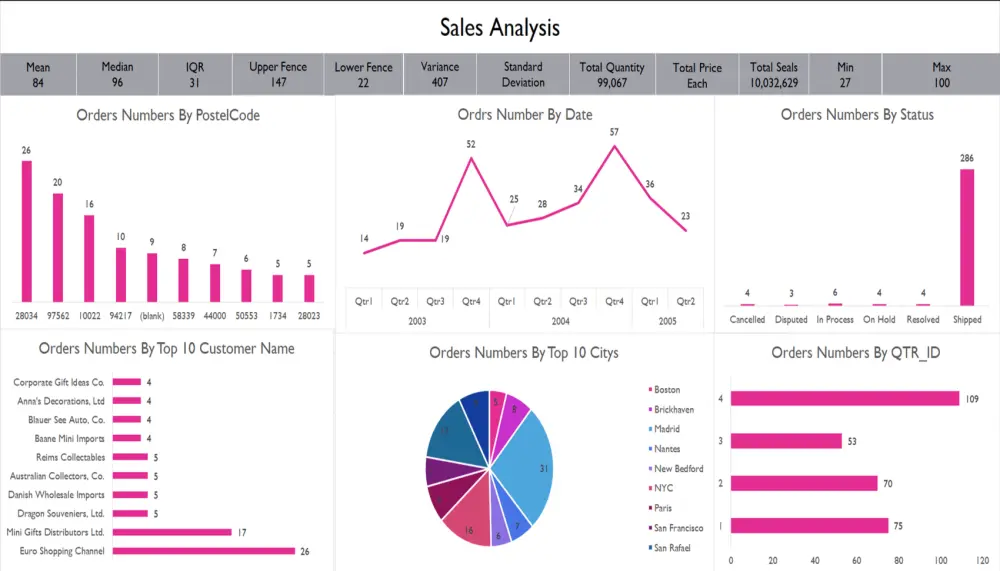This screenshot has height=571, width=1000.
Task: Select the 97562 postal code bar
Action: tap(58, 248)
